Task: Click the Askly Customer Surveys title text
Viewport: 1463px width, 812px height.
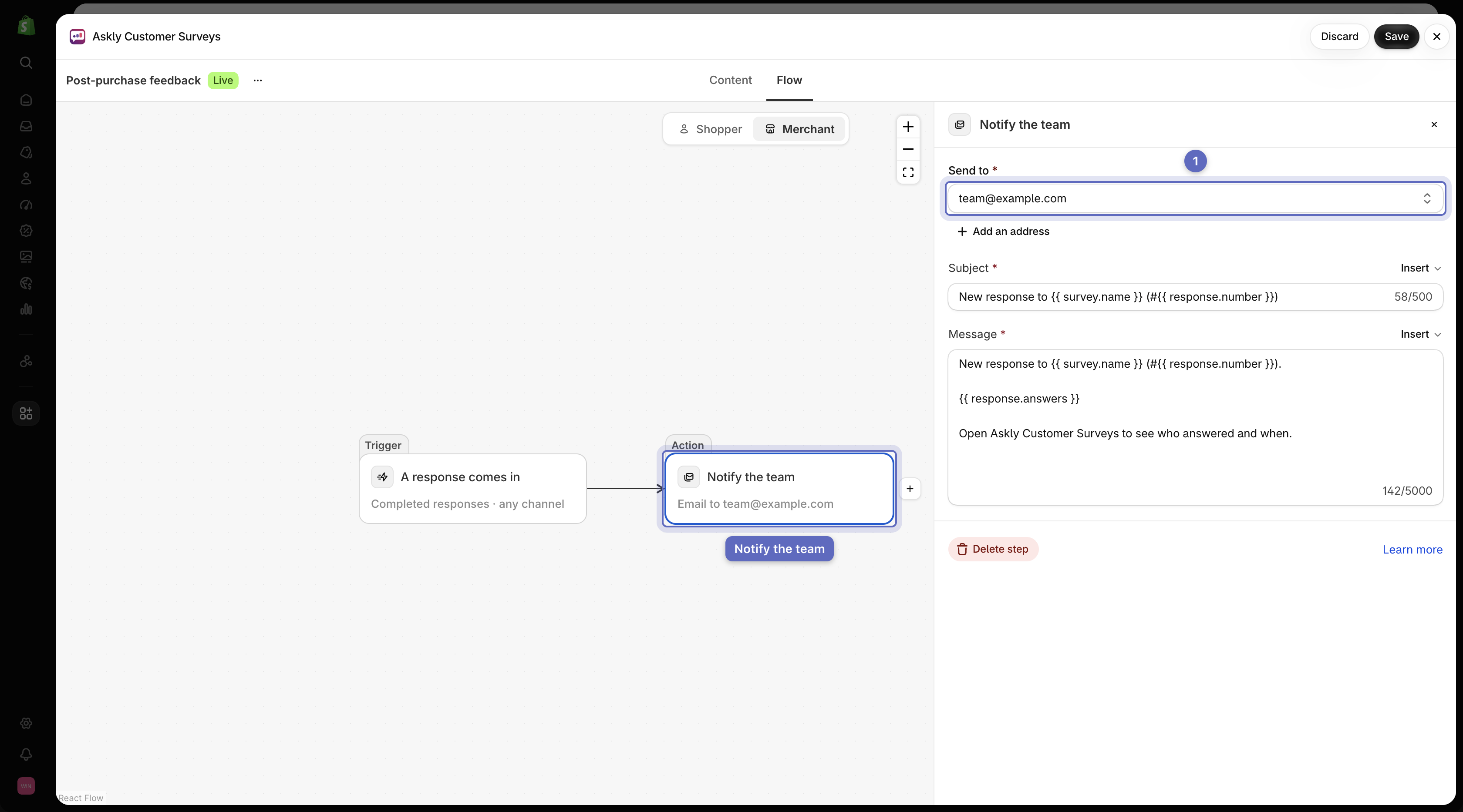Action: click(156, 36)
